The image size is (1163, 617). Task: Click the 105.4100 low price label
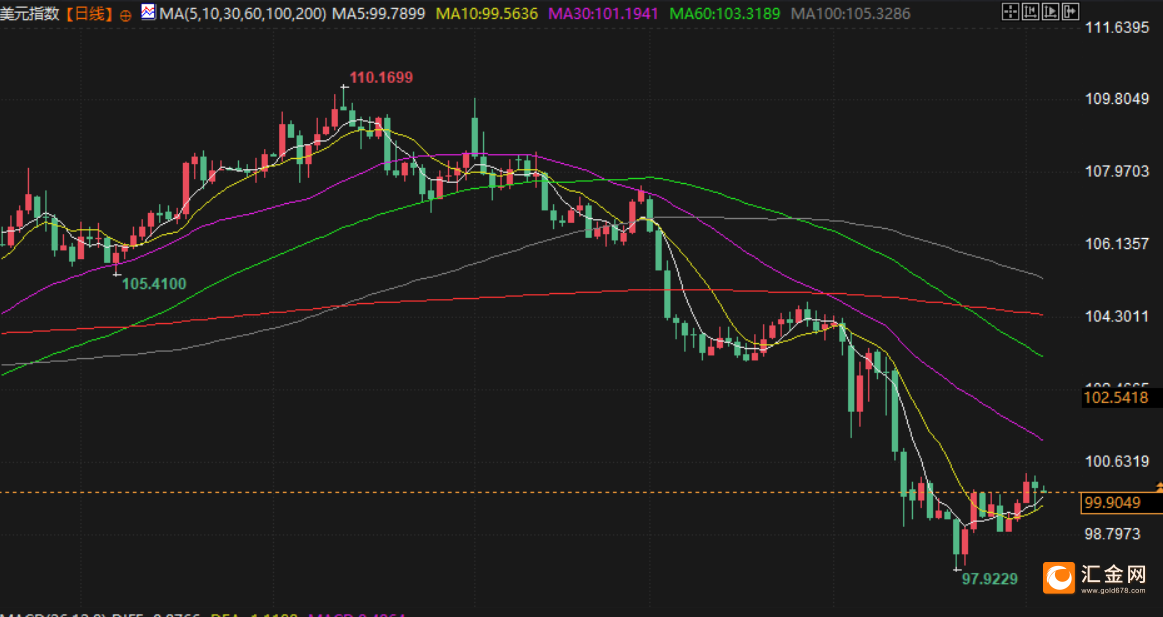pos(154,283)
